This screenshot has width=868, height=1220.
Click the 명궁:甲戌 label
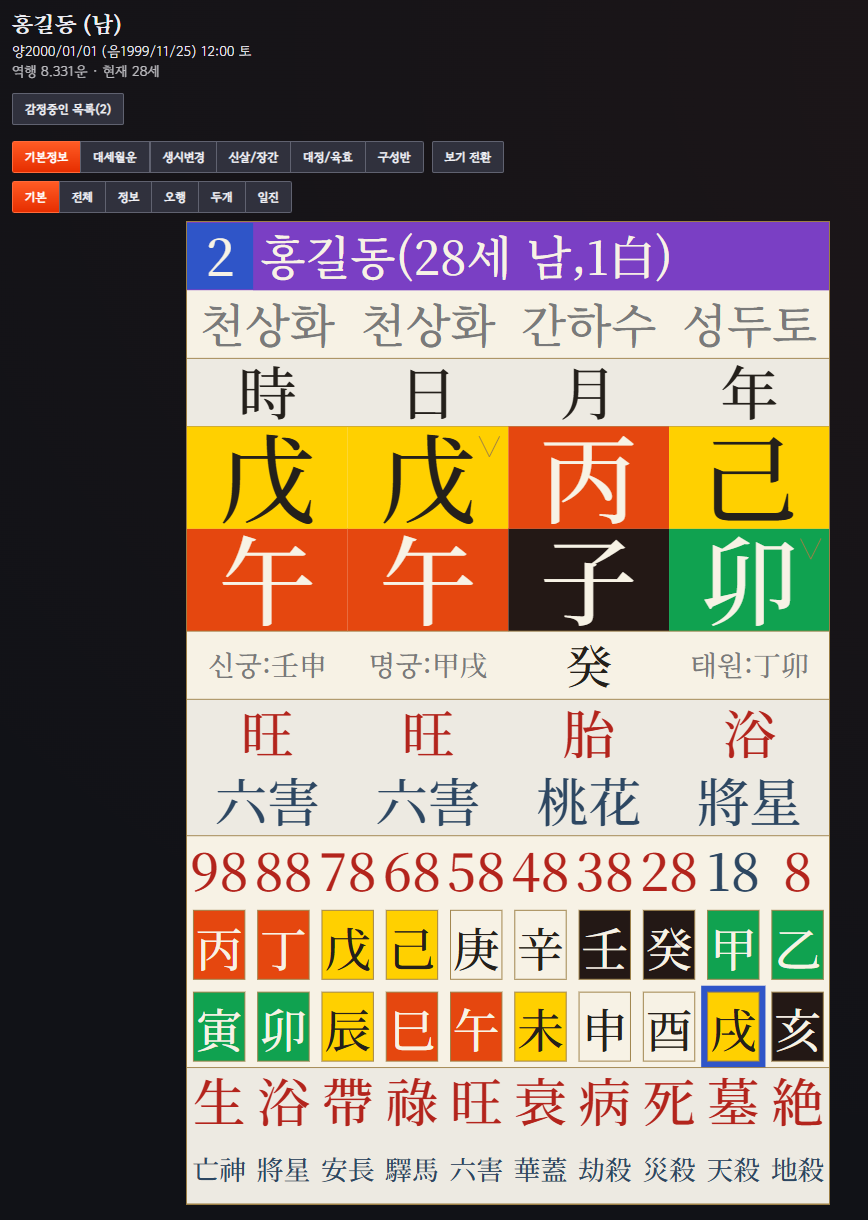pyautogui.click(x=428, y=665)
